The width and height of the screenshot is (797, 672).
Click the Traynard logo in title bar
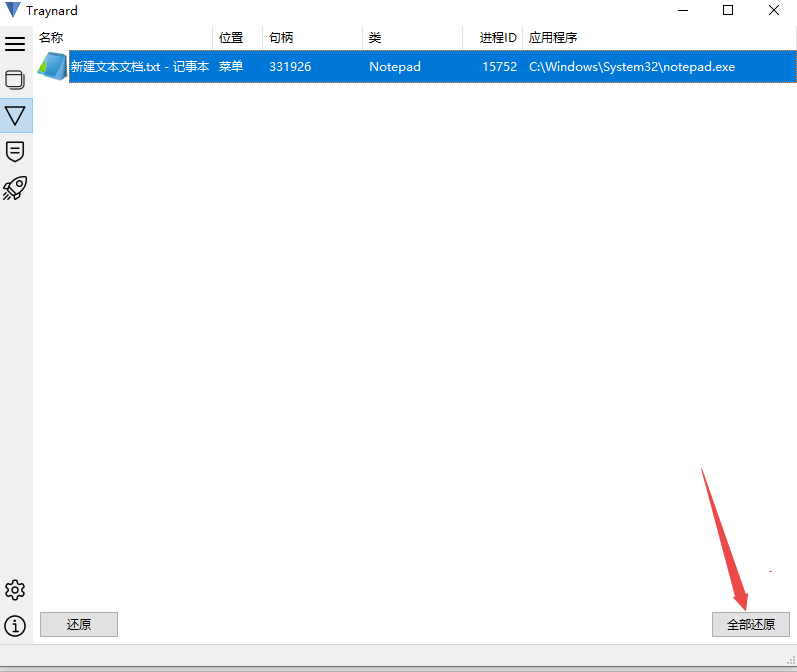(x=13, y=11)
